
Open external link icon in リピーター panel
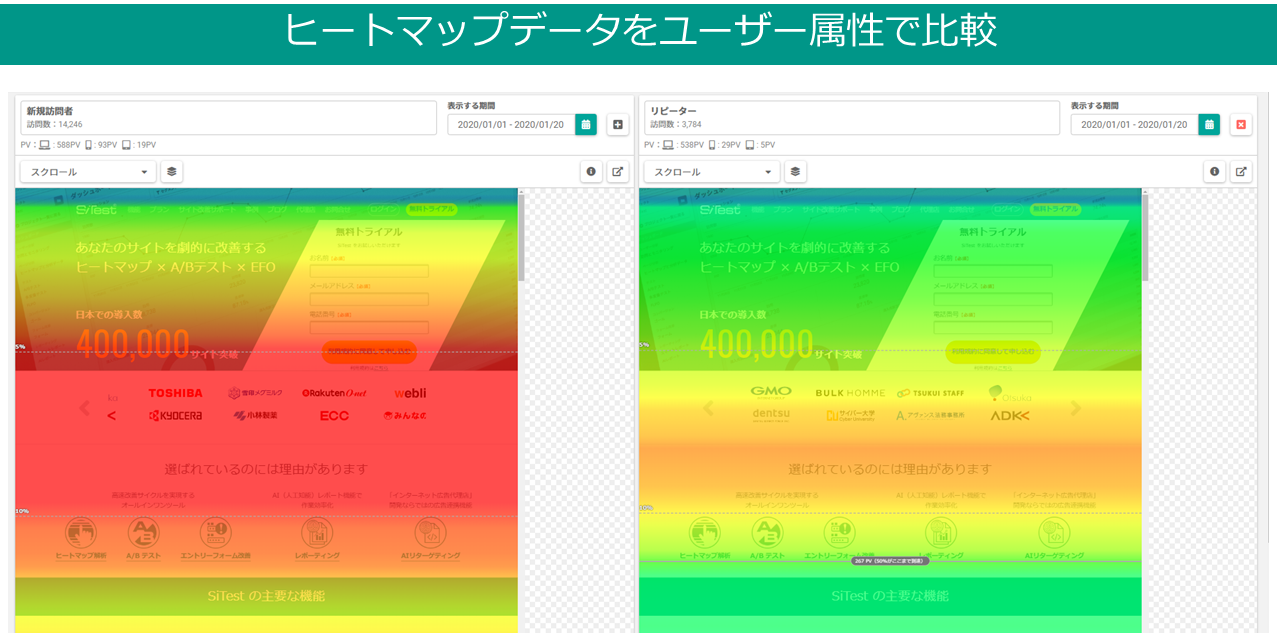[1240, 172]
